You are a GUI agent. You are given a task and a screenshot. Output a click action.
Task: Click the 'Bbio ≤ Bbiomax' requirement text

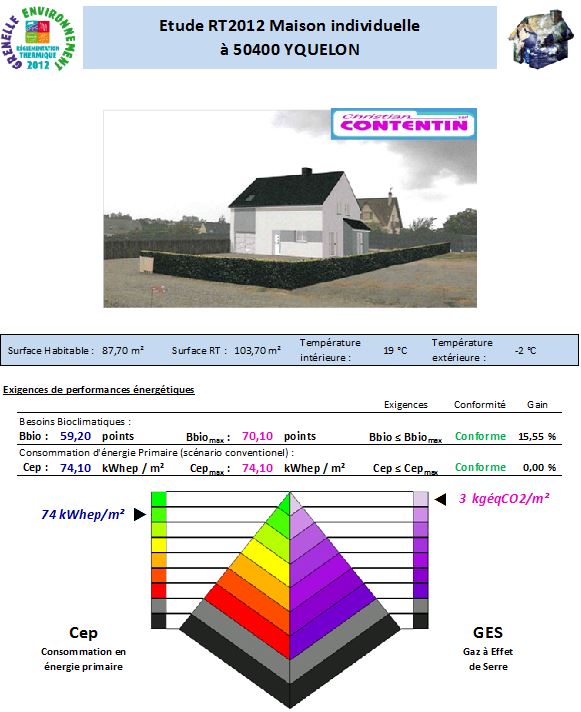tap(405, 437)
